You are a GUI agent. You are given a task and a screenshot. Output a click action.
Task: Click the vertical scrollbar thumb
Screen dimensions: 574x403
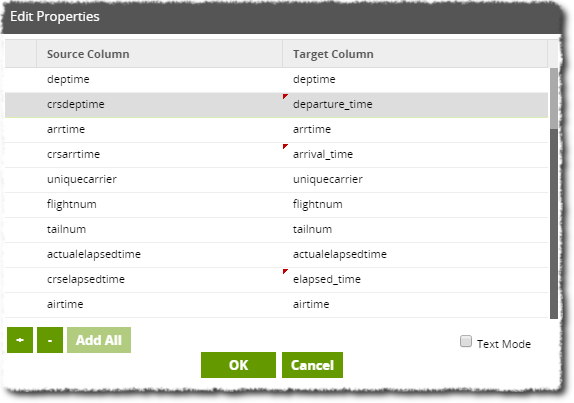pyautogui.click(x=554, y=98)
